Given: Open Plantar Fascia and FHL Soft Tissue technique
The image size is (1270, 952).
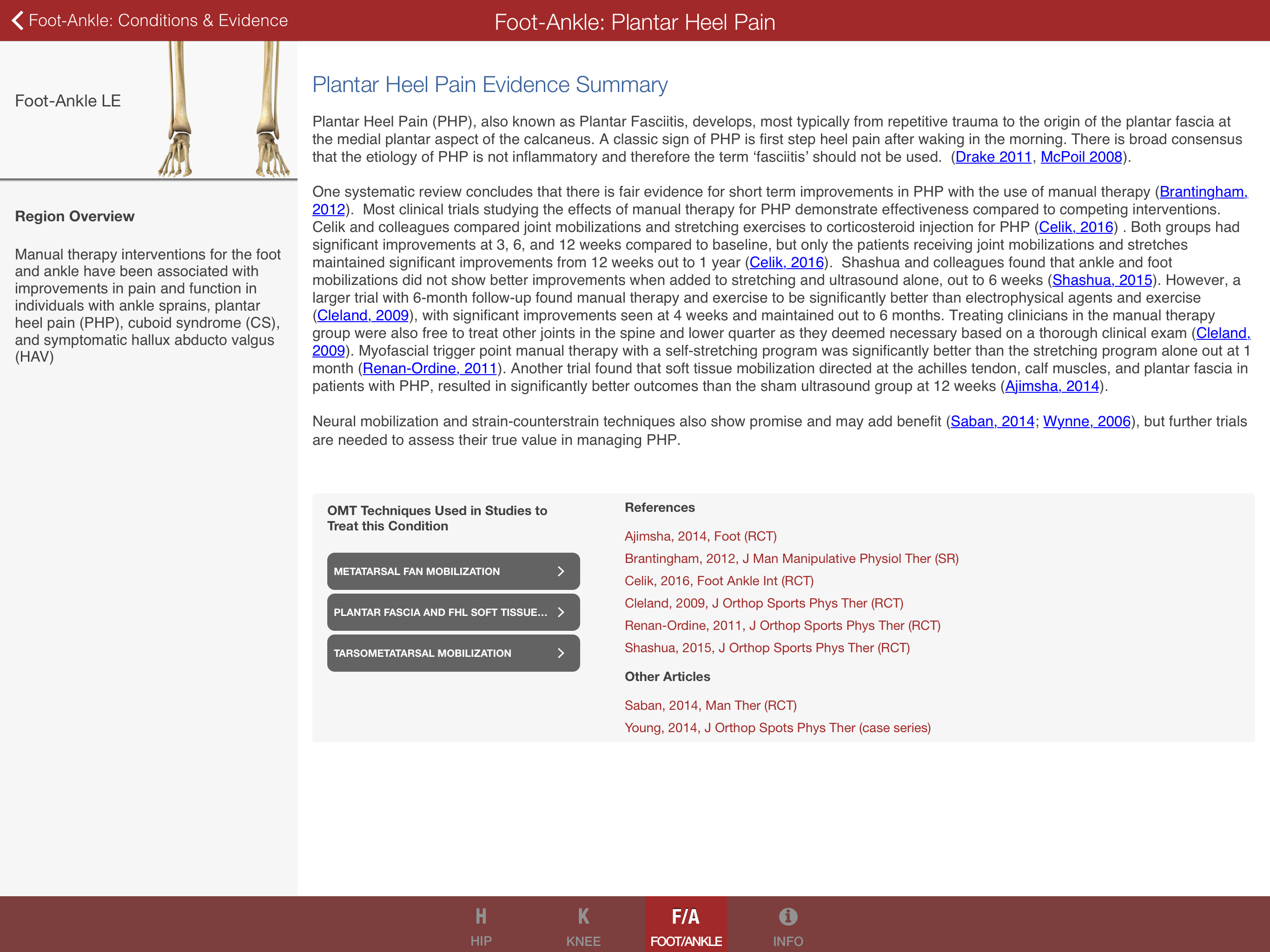Looking at the screenshot, I should [x=453, y=612].
